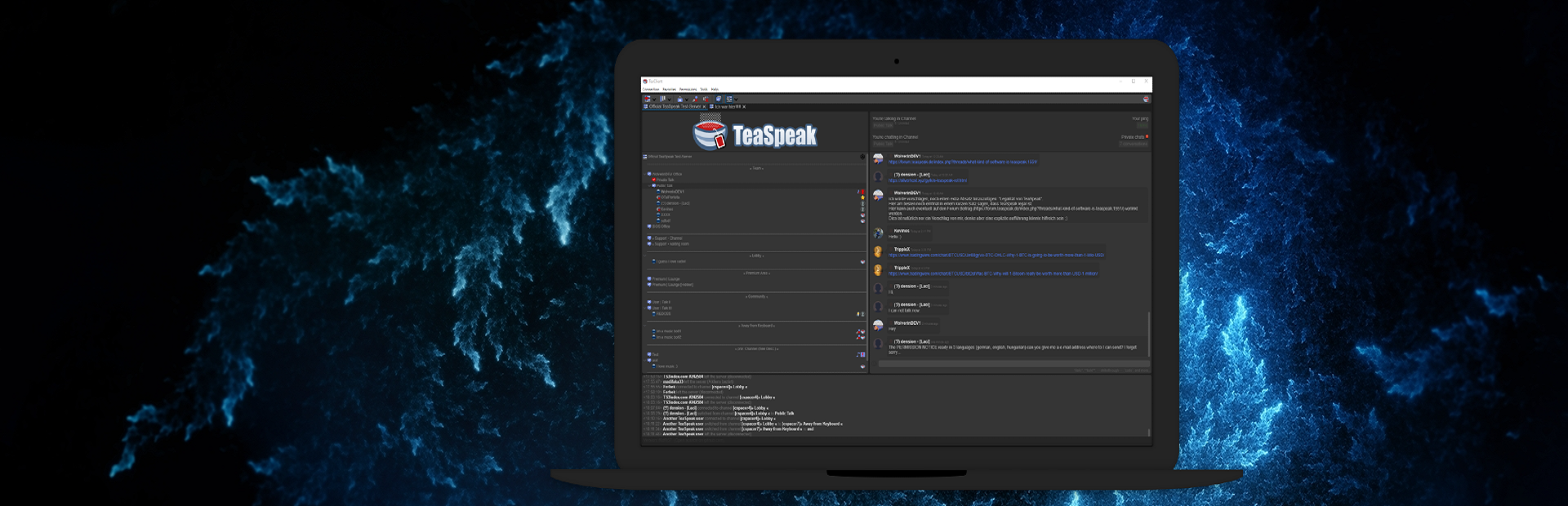Click the query clients toolbar icon
Image resolution: width=1568 pixels, height=506 pixels.
click(x=729, y=100)
